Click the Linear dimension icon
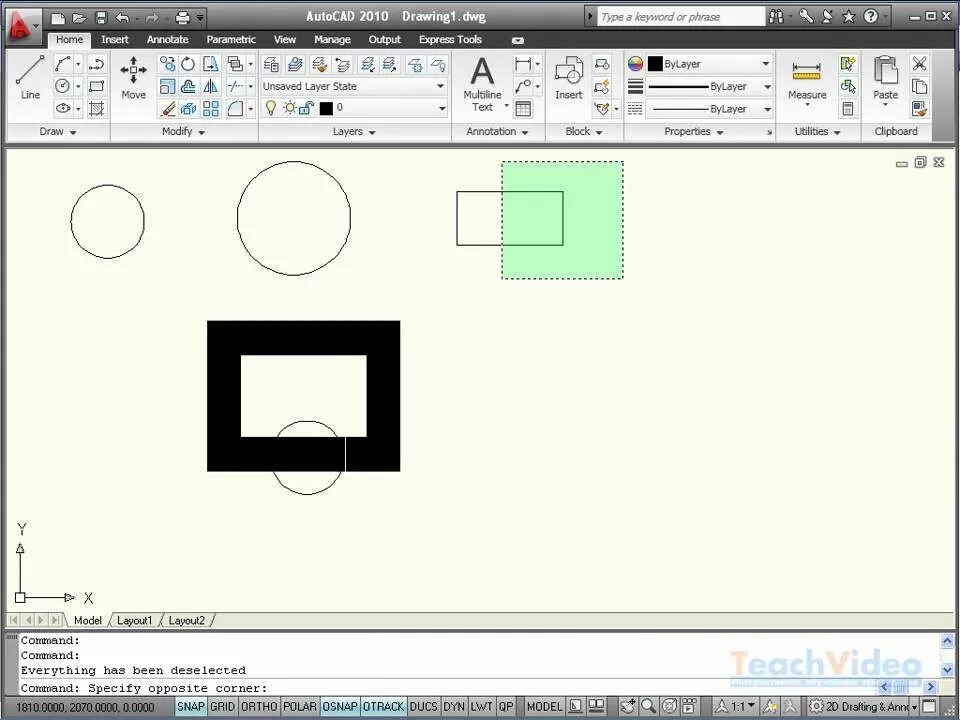Image resolution: width=960 pixels, height=720 pixels. tap(523, 64)
